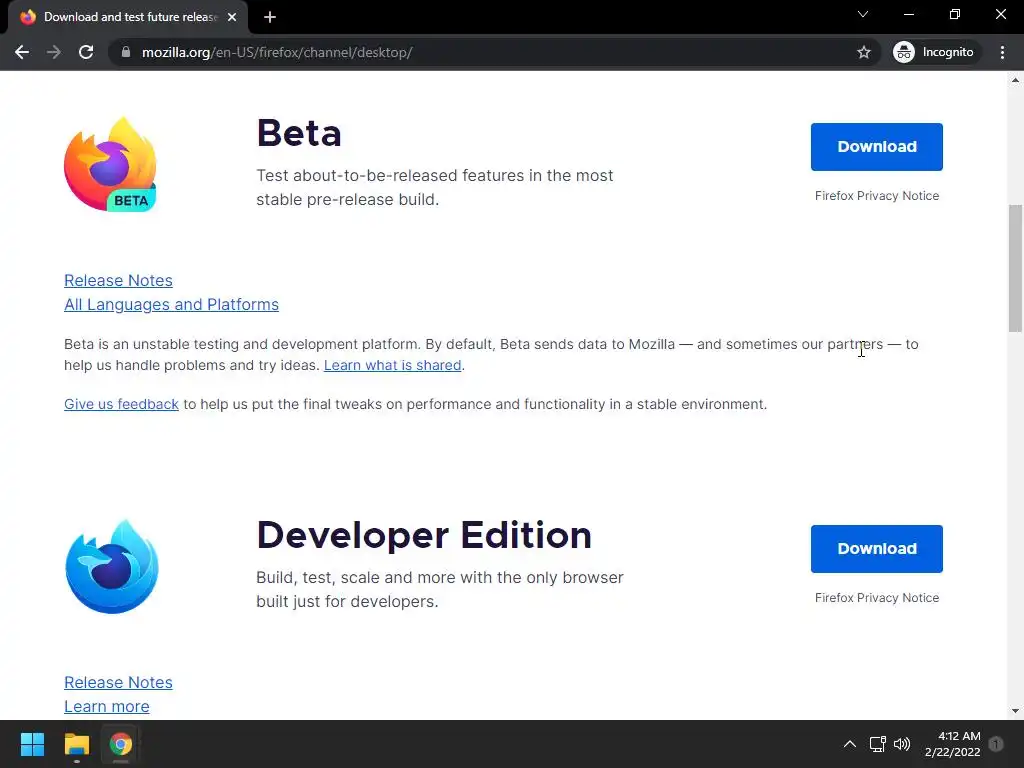Viewport: 1024px width, 768px height.
Task: Go back using the browser back arrow
Action: point(22,52)
